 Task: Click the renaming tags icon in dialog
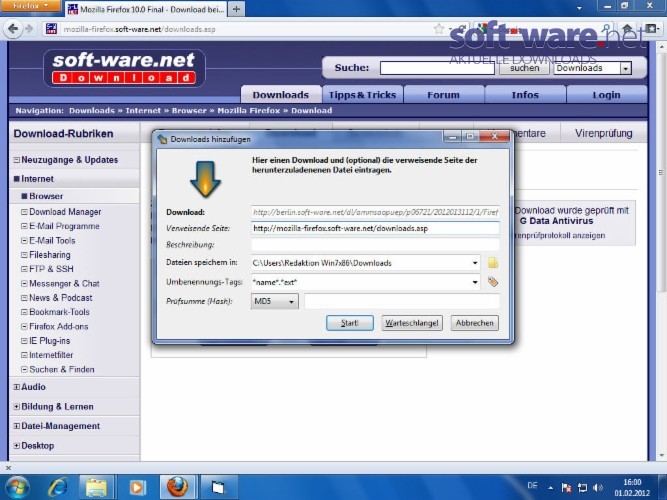coord(493,282)
